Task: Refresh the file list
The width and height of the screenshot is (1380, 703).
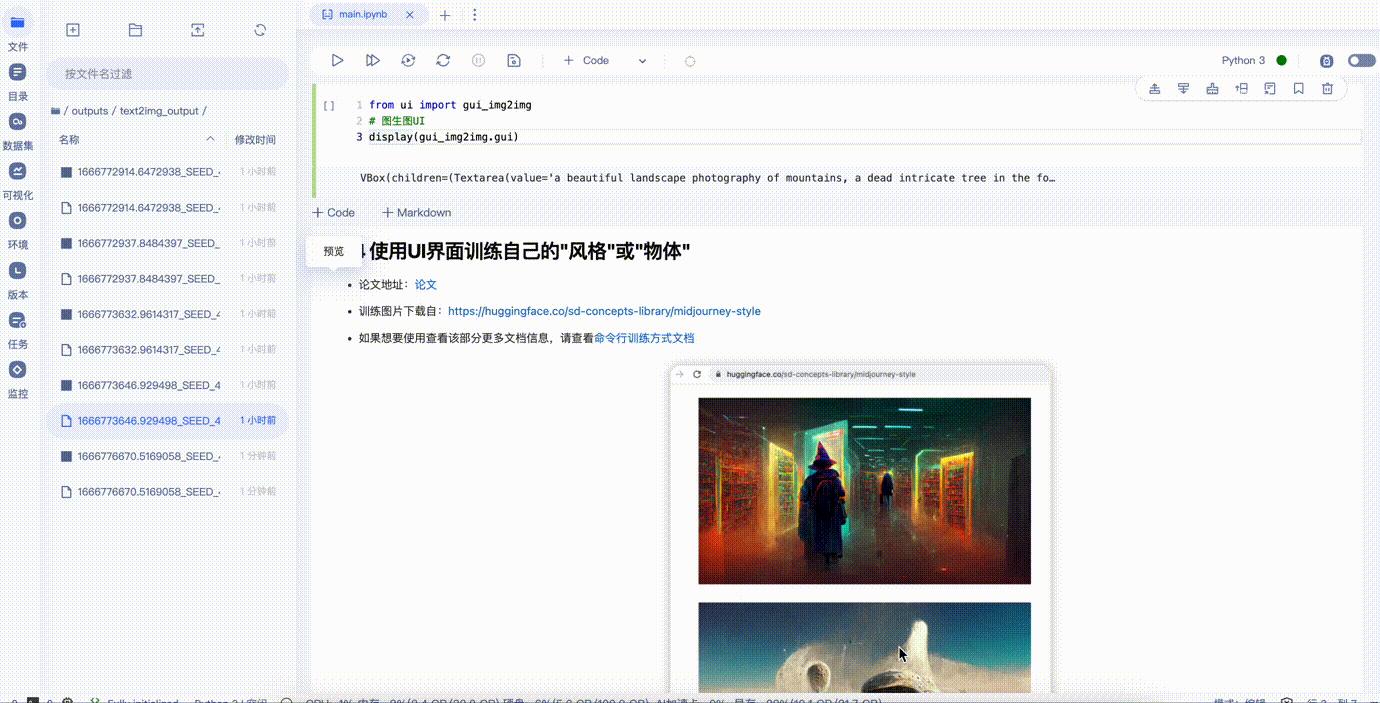Action: click(260, 30)
